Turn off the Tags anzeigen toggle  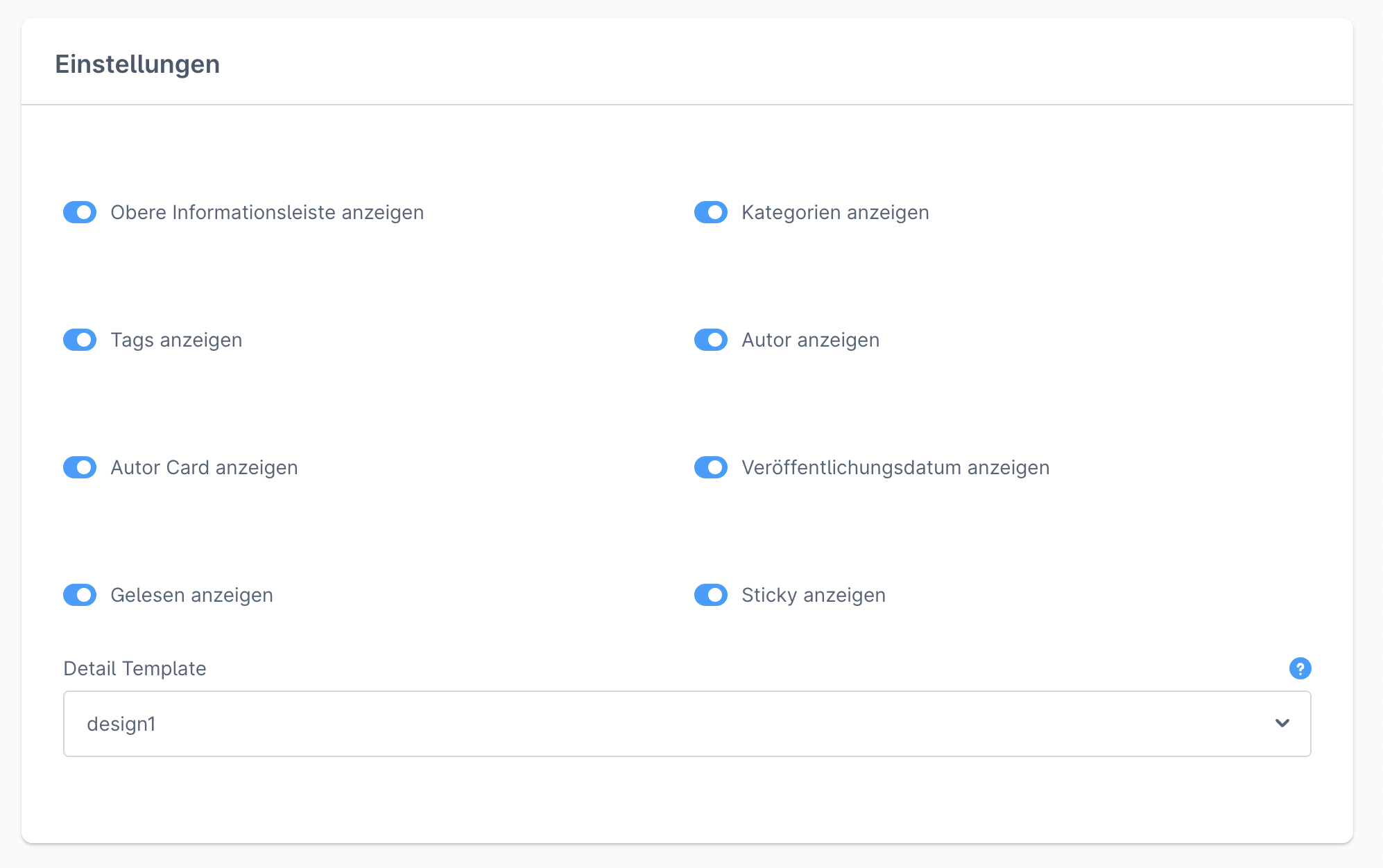coord(80,340)
